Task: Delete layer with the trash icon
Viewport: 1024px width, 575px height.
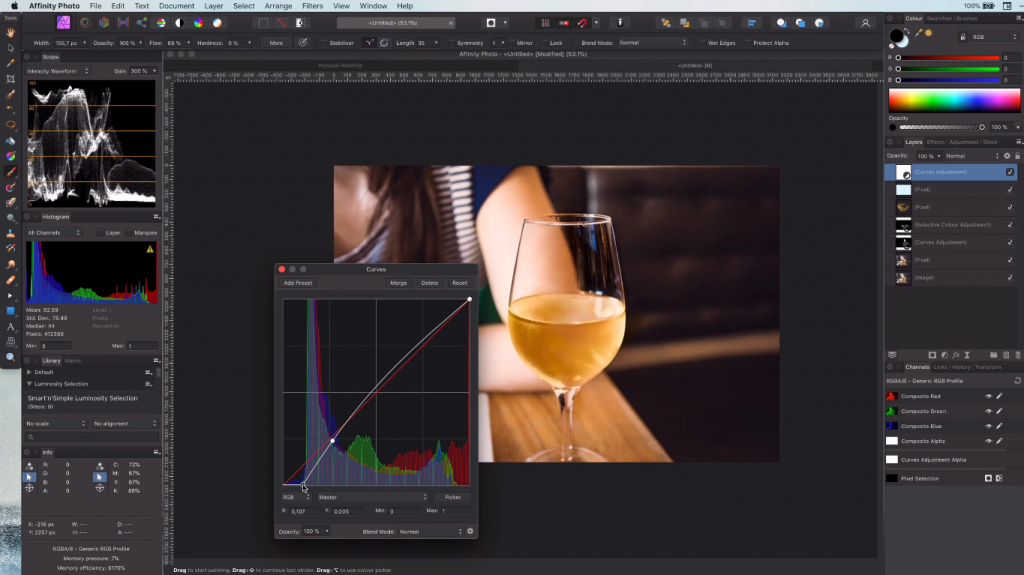Action: tap(1017, 355)
